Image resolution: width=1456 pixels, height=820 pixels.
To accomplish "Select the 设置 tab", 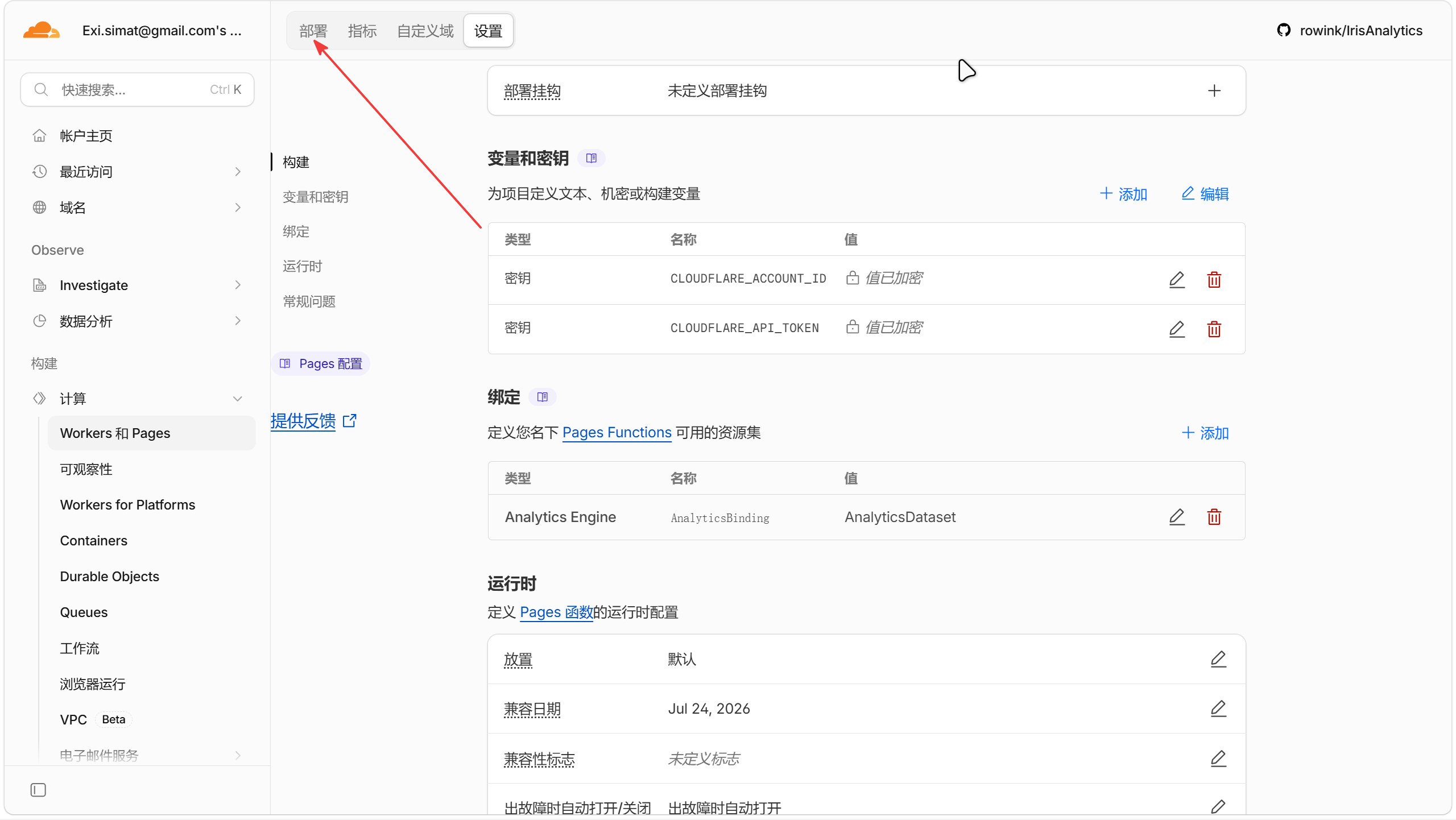I will pos(489,31).
